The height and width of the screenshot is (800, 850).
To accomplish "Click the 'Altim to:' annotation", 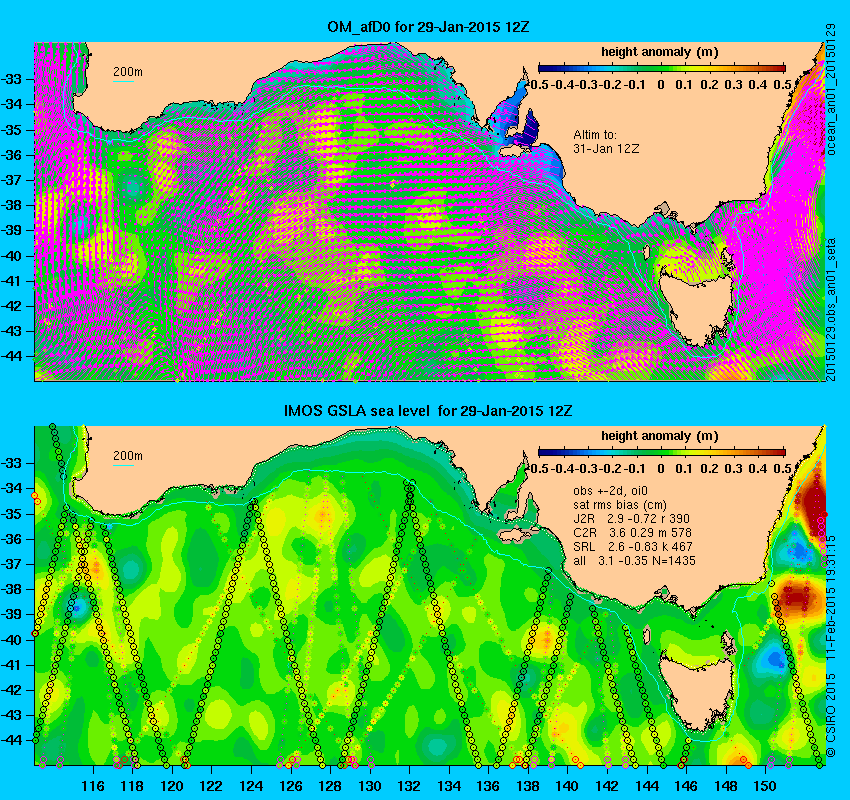I will [595, 134].
